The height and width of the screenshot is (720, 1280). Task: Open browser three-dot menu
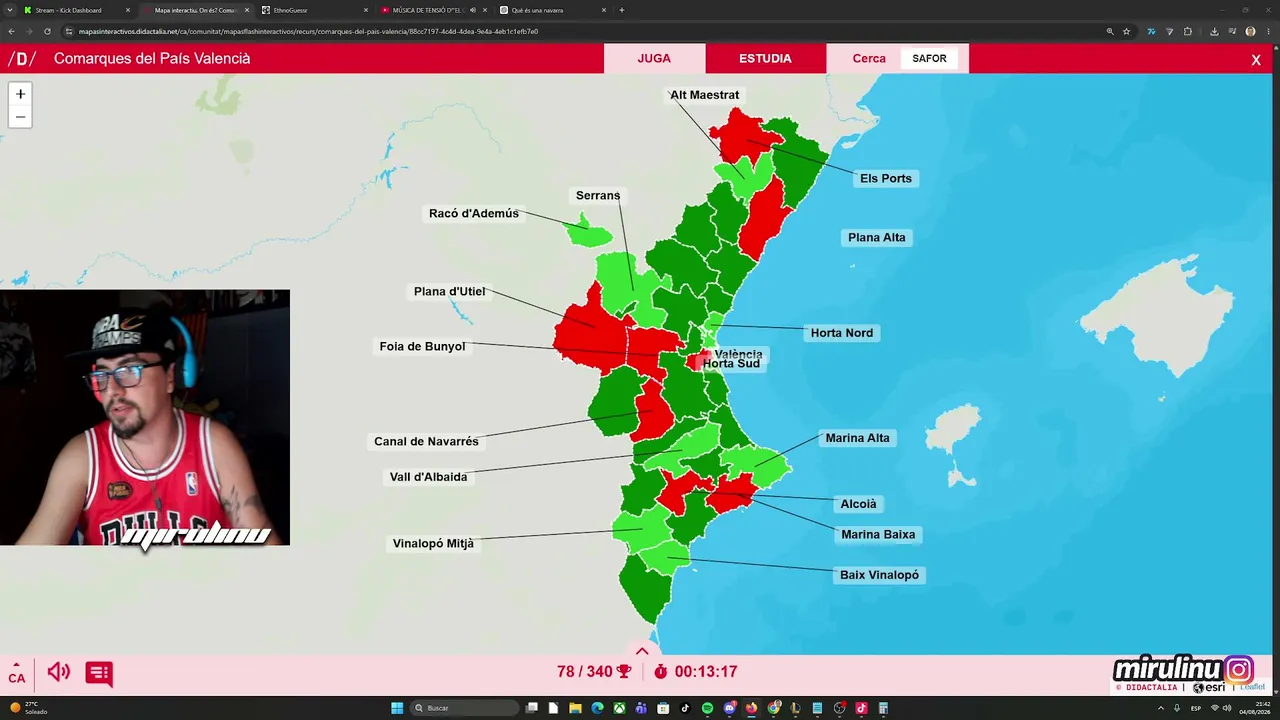coord(1268,31)
